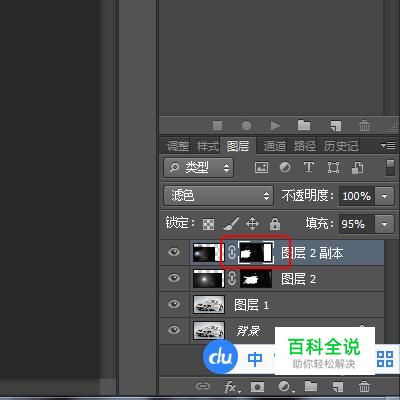This screenshot has height=400, width=400.
Task: Filter layers by adjustment layers icon
Action: pyautogui.click(x=285, y=167)
